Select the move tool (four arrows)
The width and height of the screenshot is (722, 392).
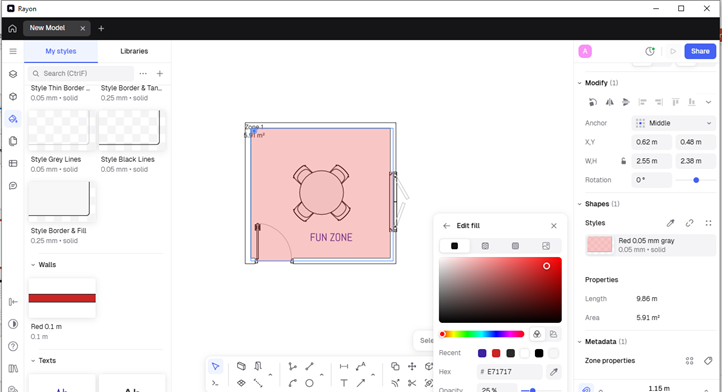tap(412, 366)
